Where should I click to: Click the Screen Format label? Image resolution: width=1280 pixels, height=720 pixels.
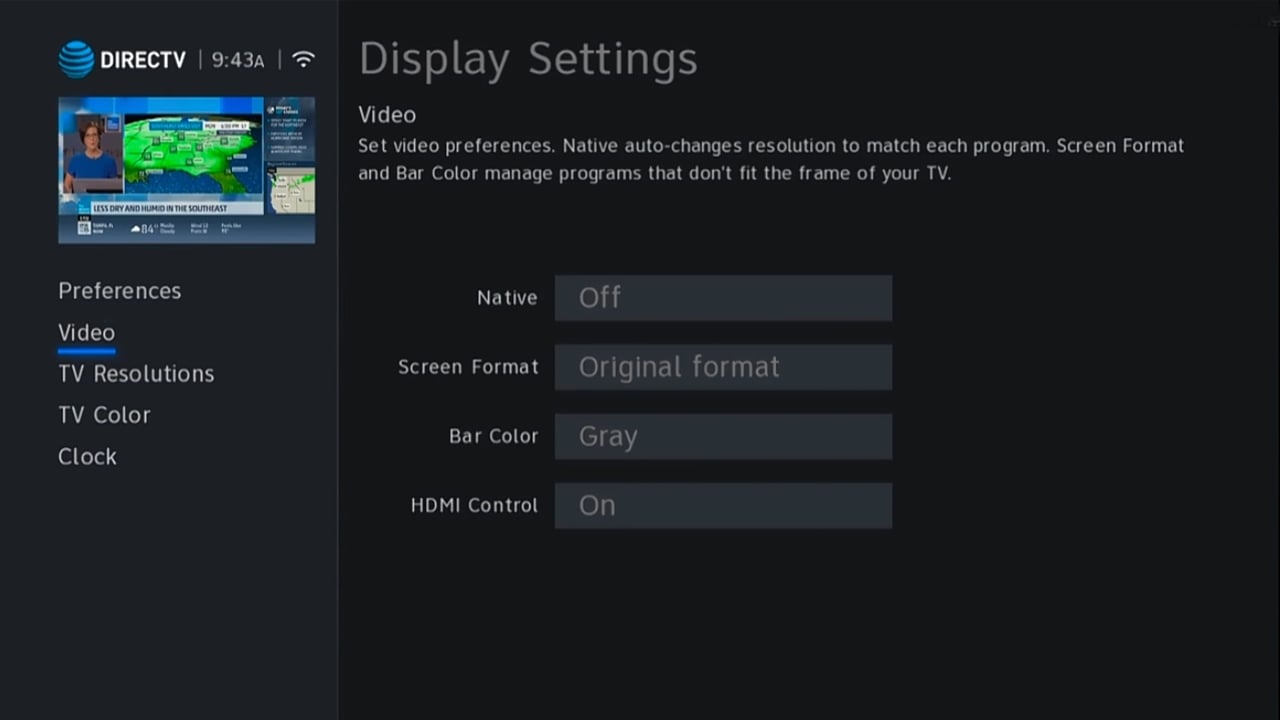point(468,367)
